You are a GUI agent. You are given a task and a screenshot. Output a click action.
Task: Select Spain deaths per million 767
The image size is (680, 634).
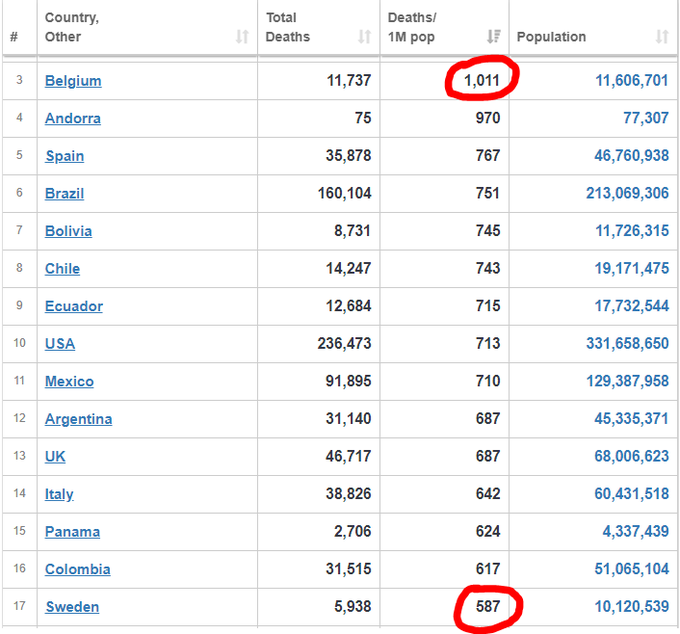pos(488,156)
